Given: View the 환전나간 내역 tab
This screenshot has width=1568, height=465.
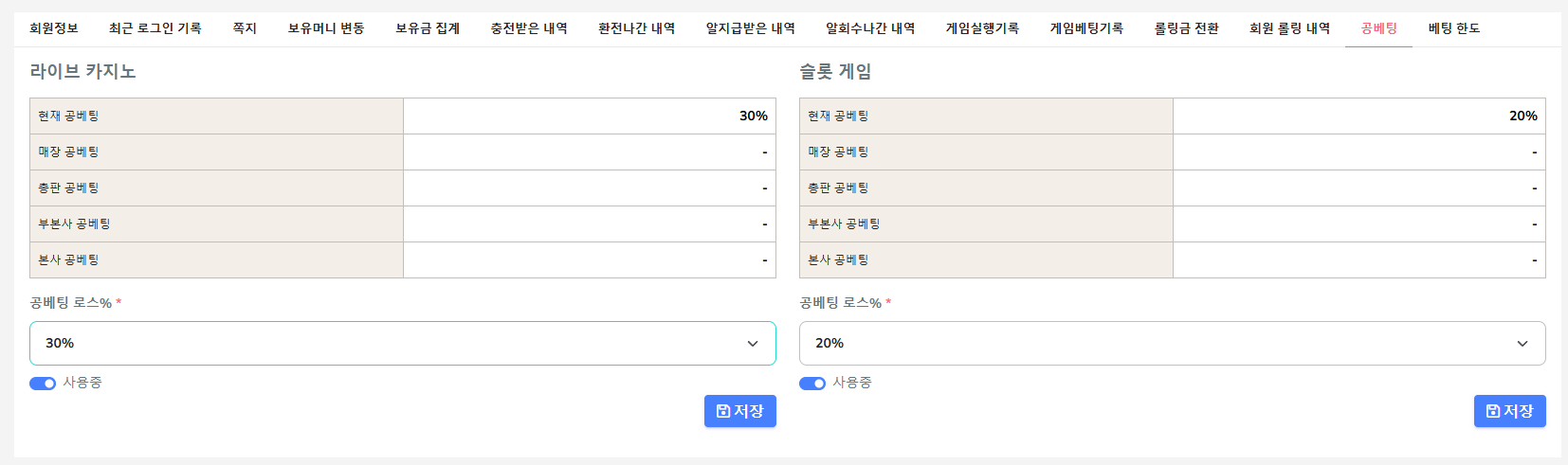Looking at the screenshot, I should coord(636,28).
